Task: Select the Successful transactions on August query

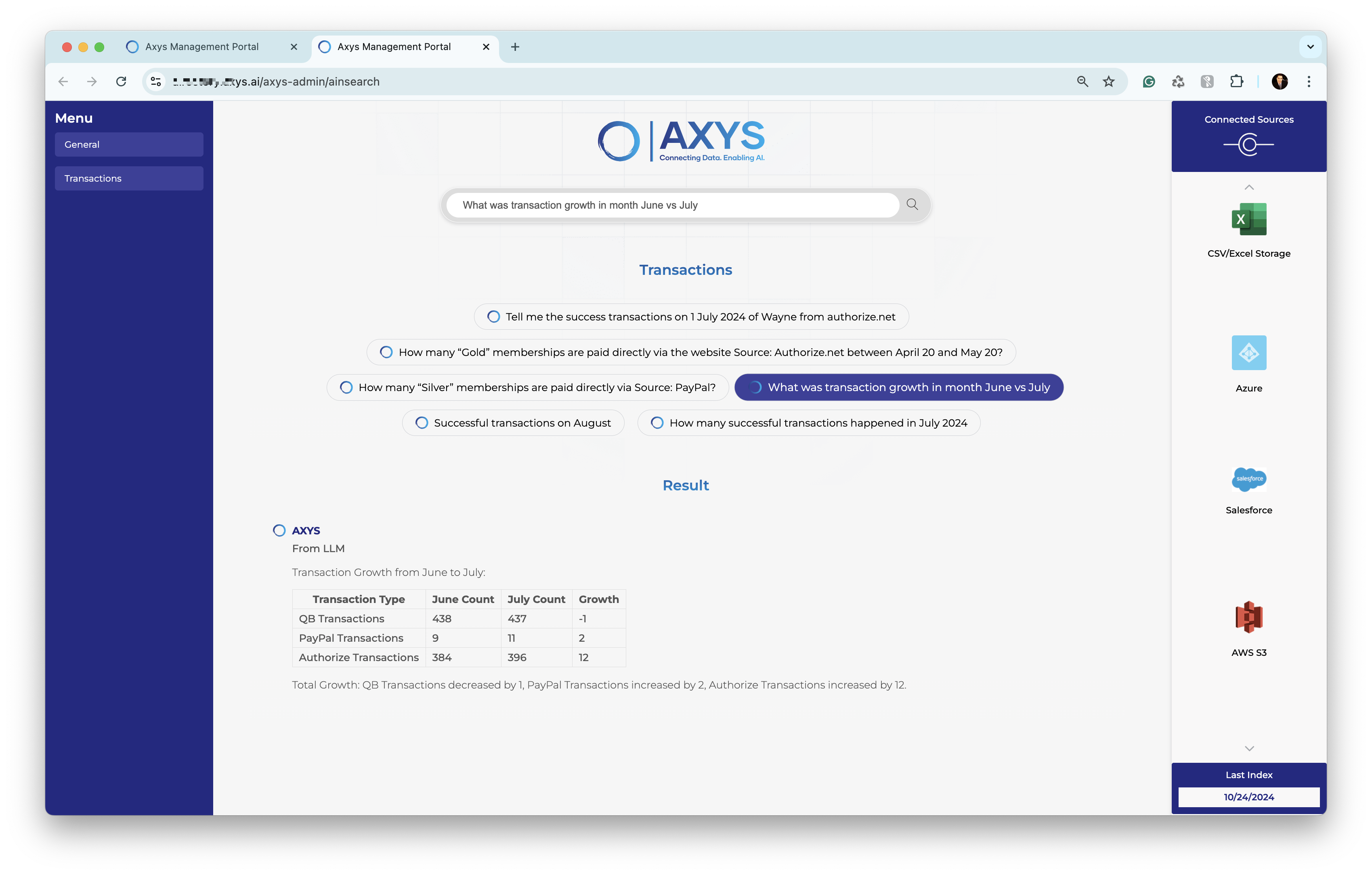Action: point(512,423)
